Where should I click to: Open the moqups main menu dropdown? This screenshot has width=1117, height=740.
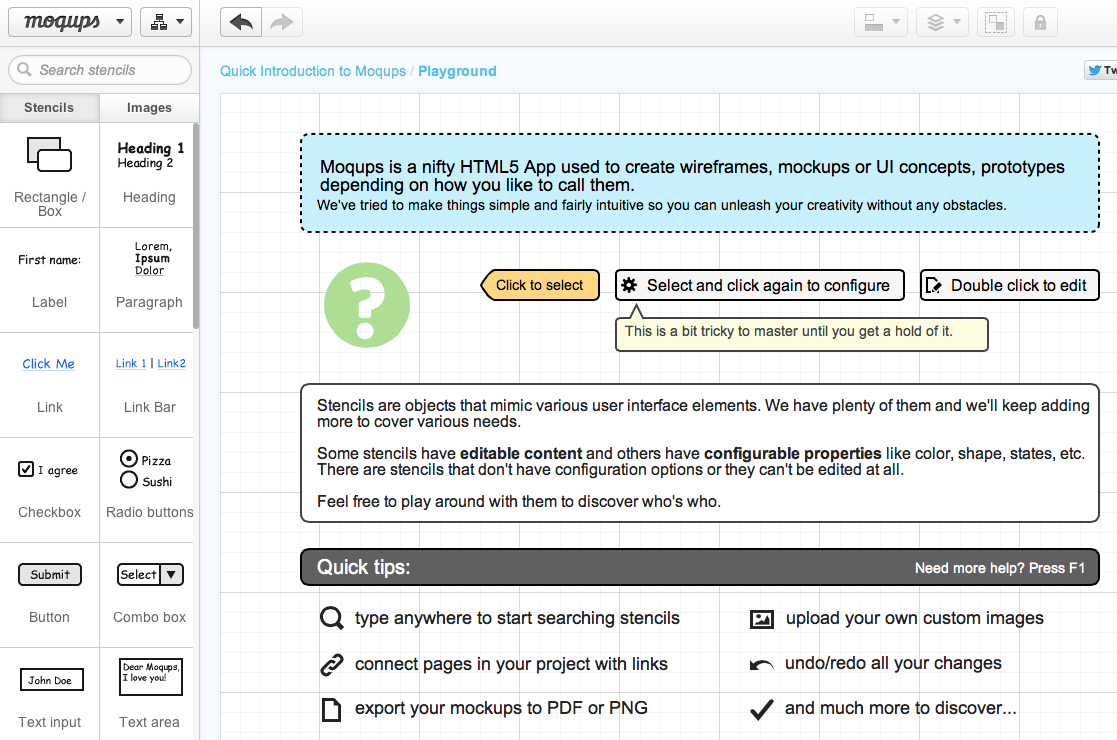[70, 22]
